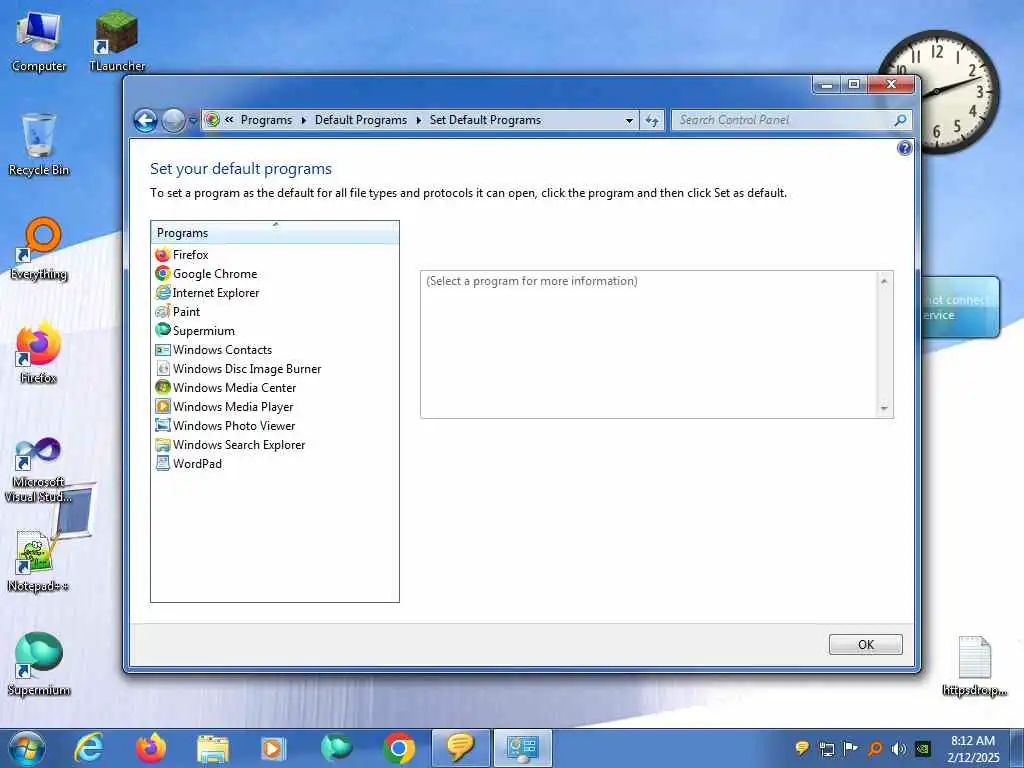The image size is (1024, 768).
Task: Launch Firefox from the taskbar
Action: point(151,748)
